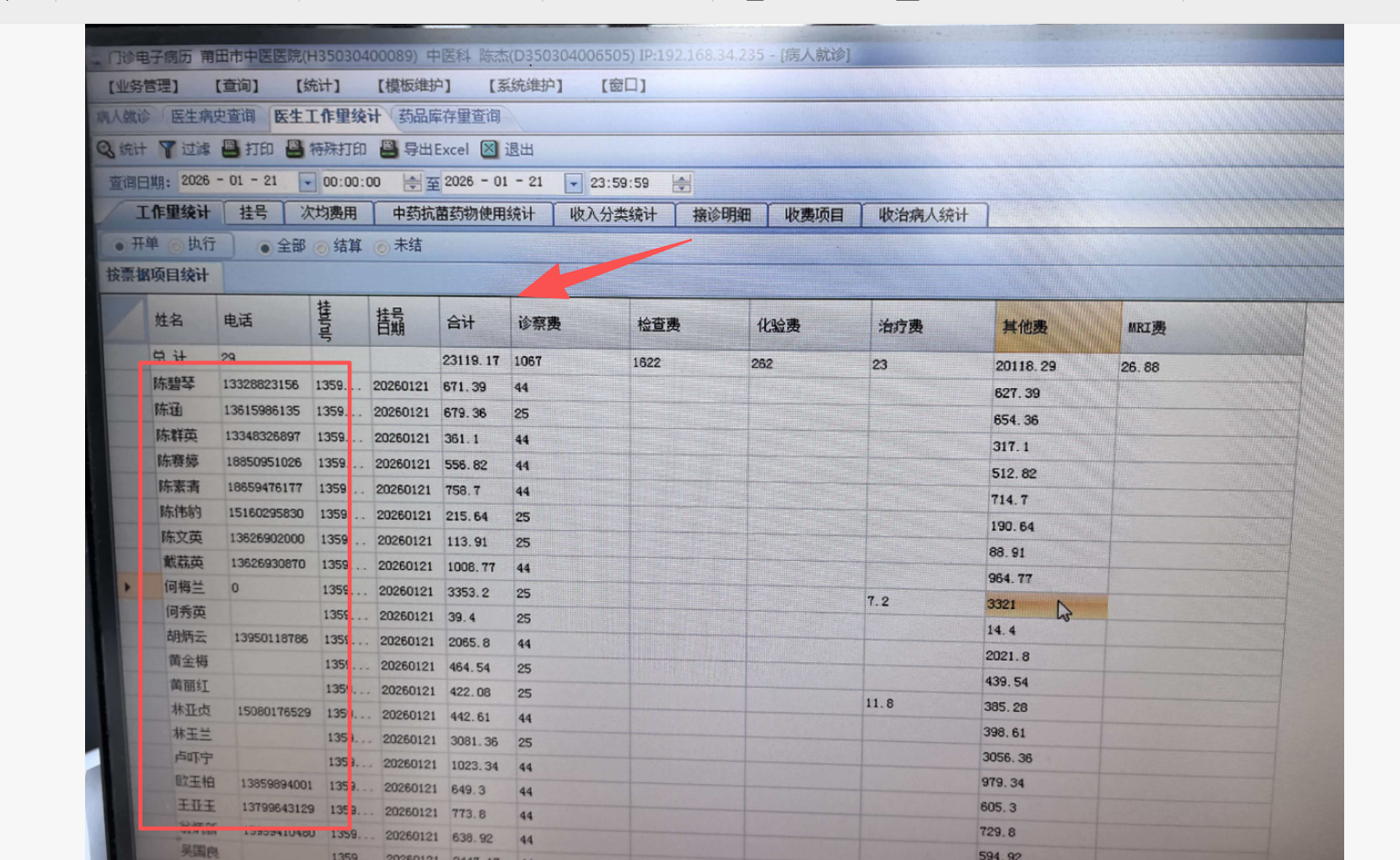Open the 【统计】 menu
1400x860 pixels.
point(318,86)
